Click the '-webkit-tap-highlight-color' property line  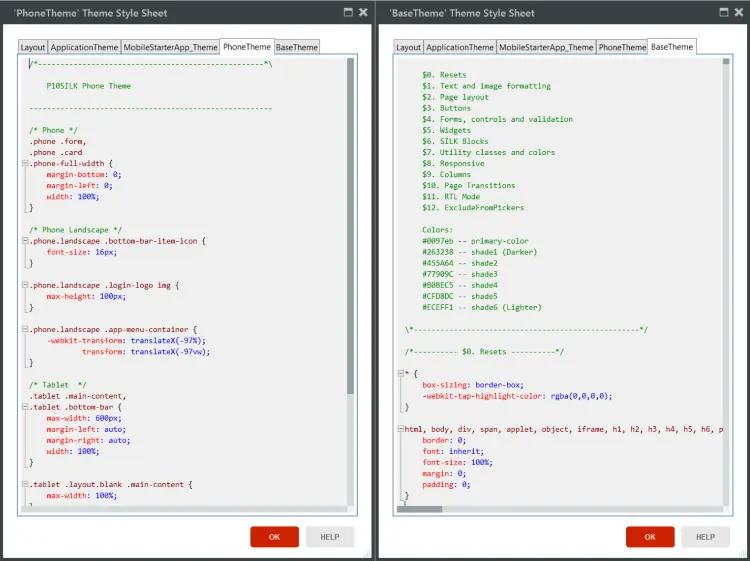pos(517,396)
